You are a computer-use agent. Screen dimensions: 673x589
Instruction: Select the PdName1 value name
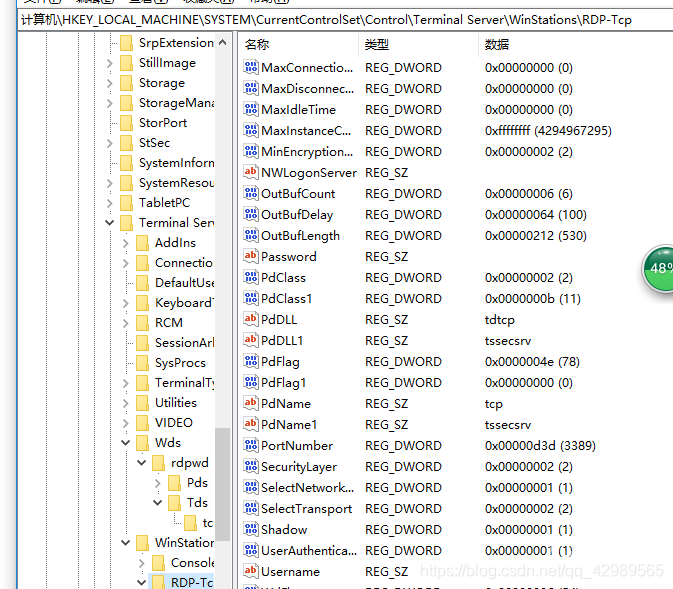point(289,425)
